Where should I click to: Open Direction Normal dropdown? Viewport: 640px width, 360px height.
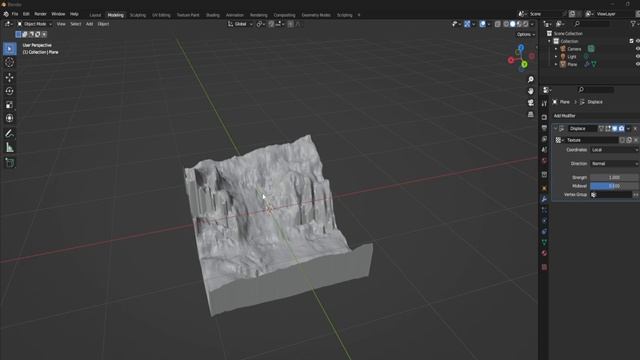pos(614,164)
